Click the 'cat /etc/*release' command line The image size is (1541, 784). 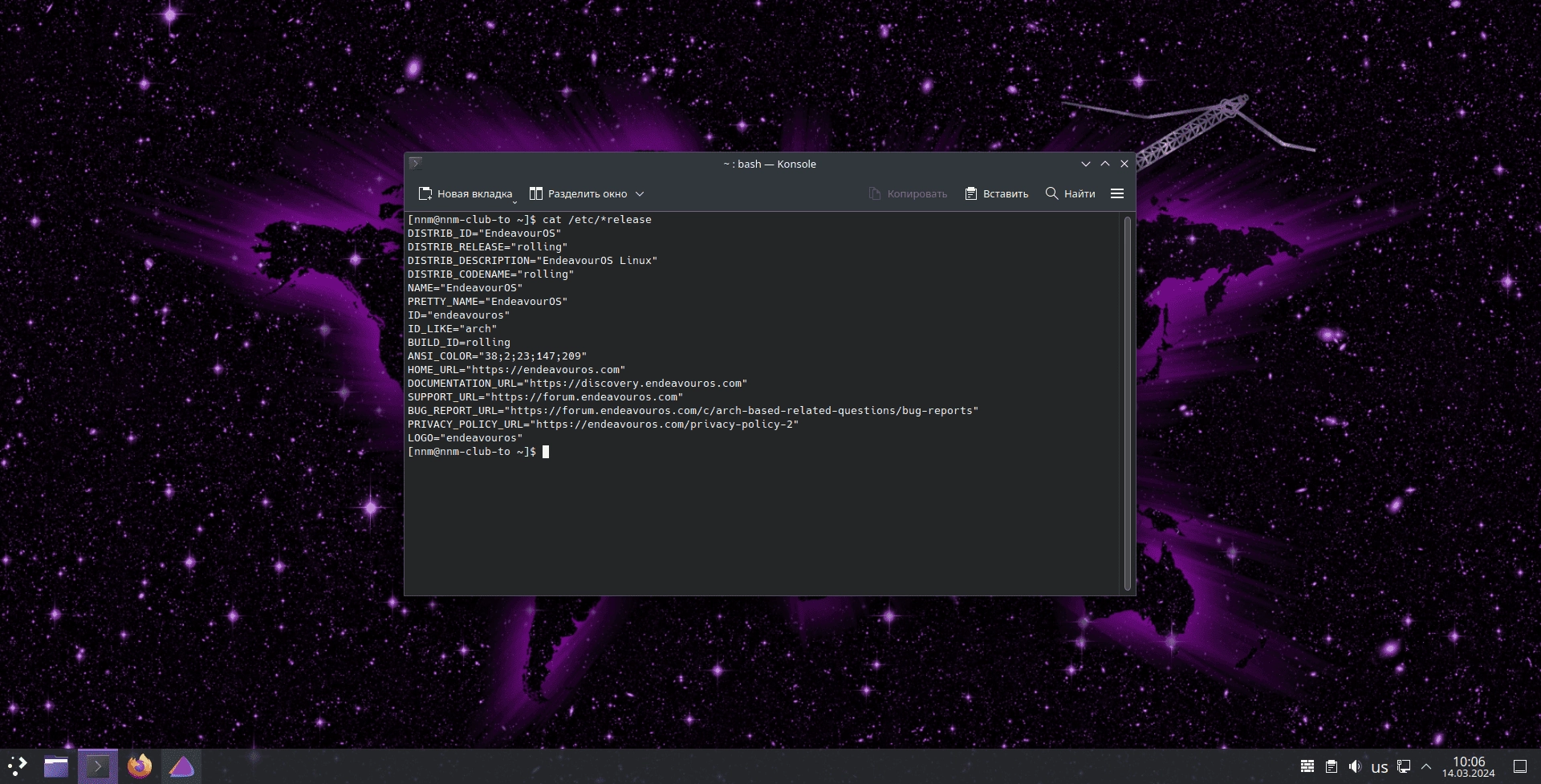pyautogui.click(x=530, y=219)
